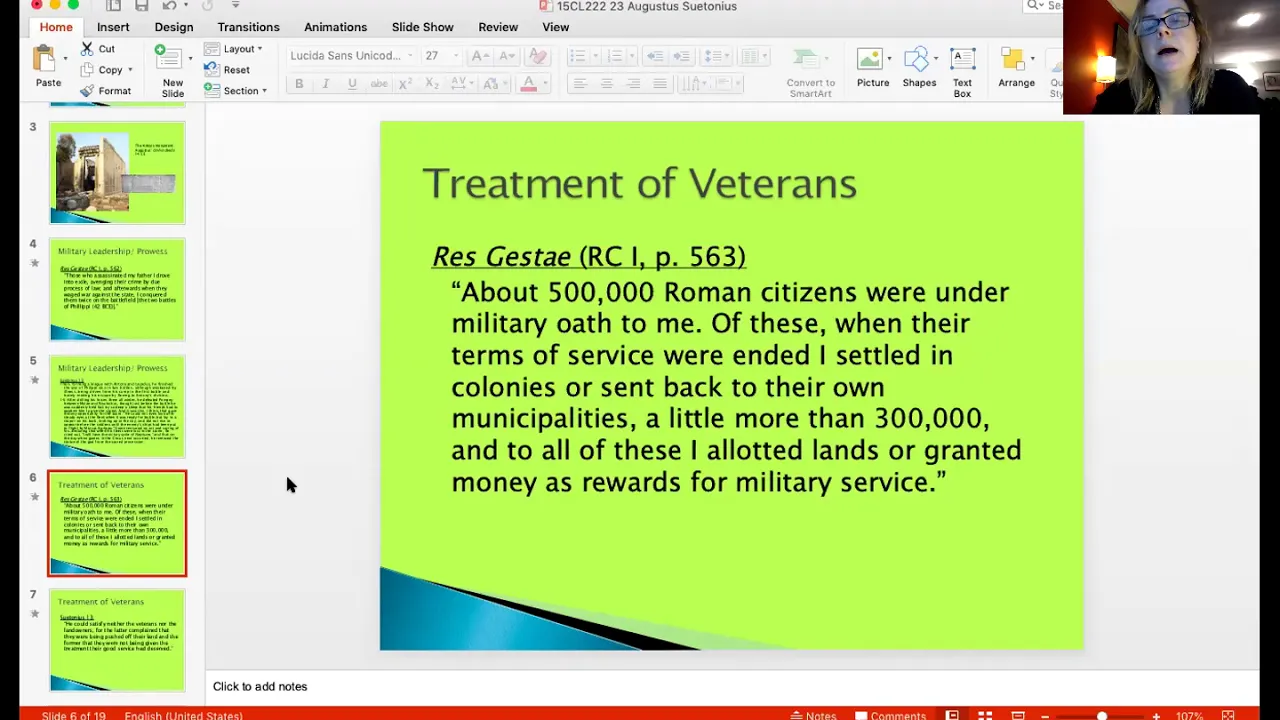The width and height of the screenshot is (1280, 720).
Task: Click the Paste clipboard icon
Action: [x=44, y=59]
